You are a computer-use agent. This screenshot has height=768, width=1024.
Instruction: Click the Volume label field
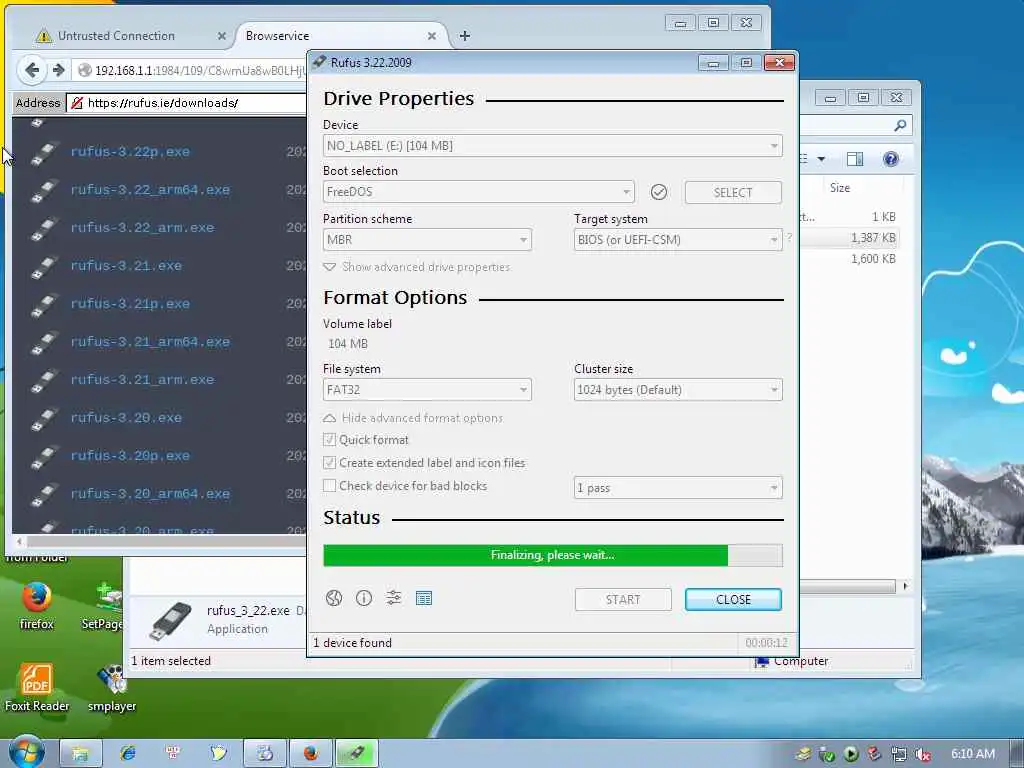click(552, 344)
